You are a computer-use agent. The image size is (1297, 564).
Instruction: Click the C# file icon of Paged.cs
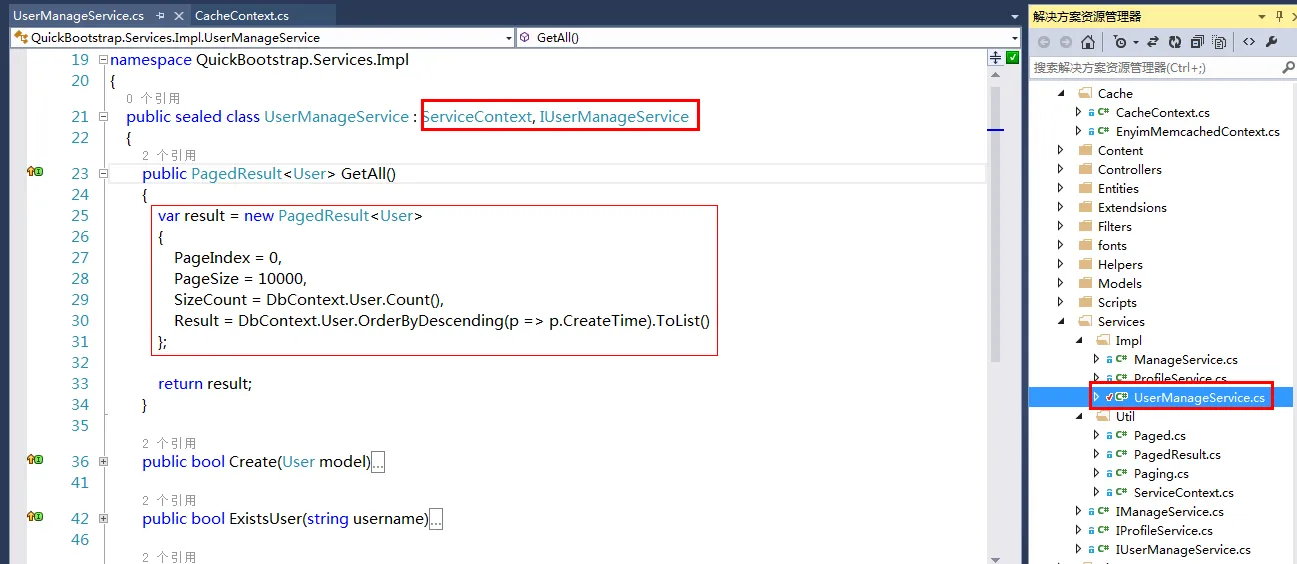[x=1120, y=435]
